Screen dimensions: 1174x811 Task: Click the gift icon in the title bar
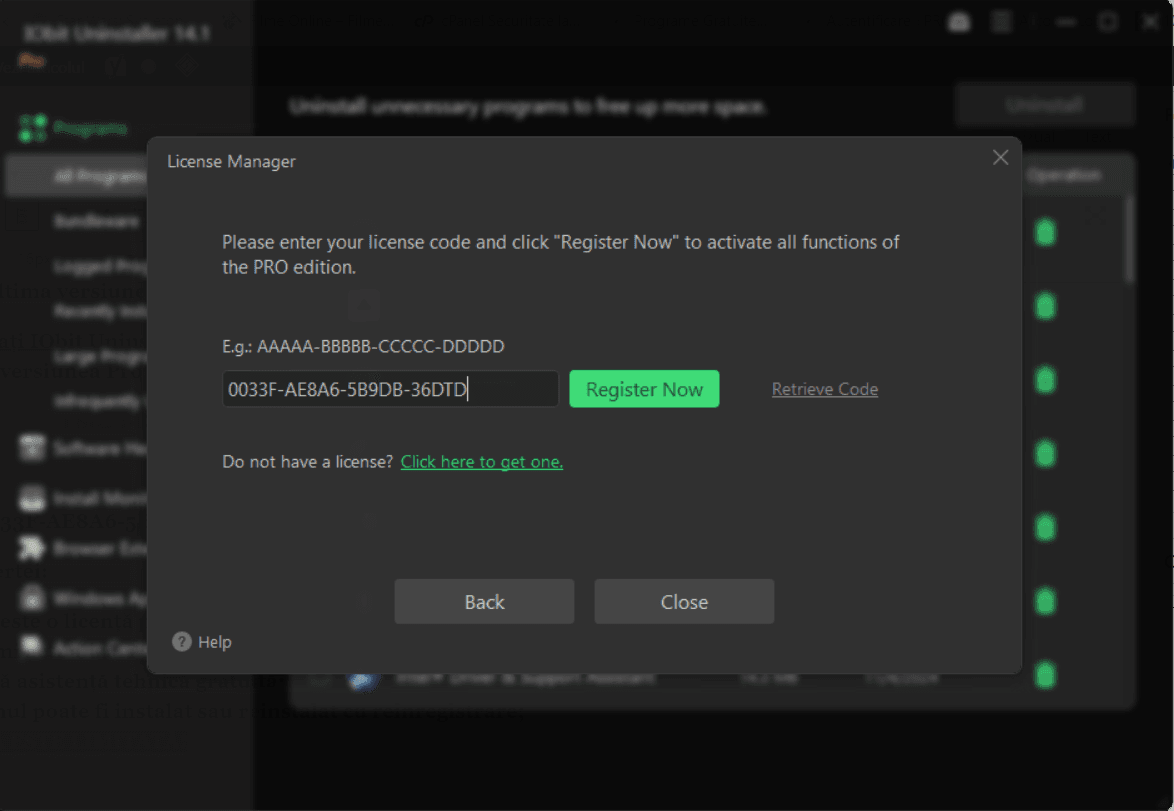(959, 20)
